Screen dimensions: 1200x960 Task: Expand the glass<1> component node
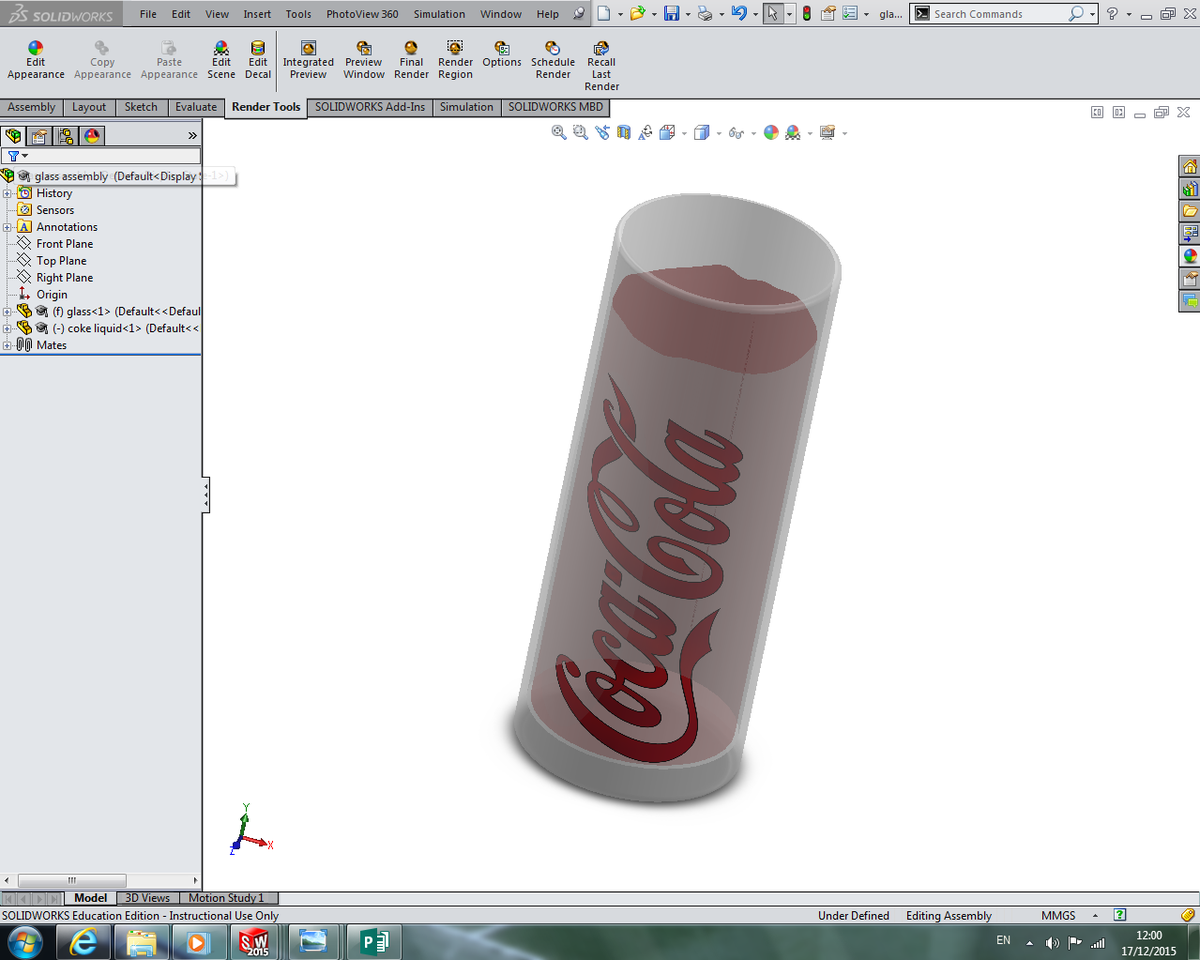pyautogui.click(x=7, y=311)
